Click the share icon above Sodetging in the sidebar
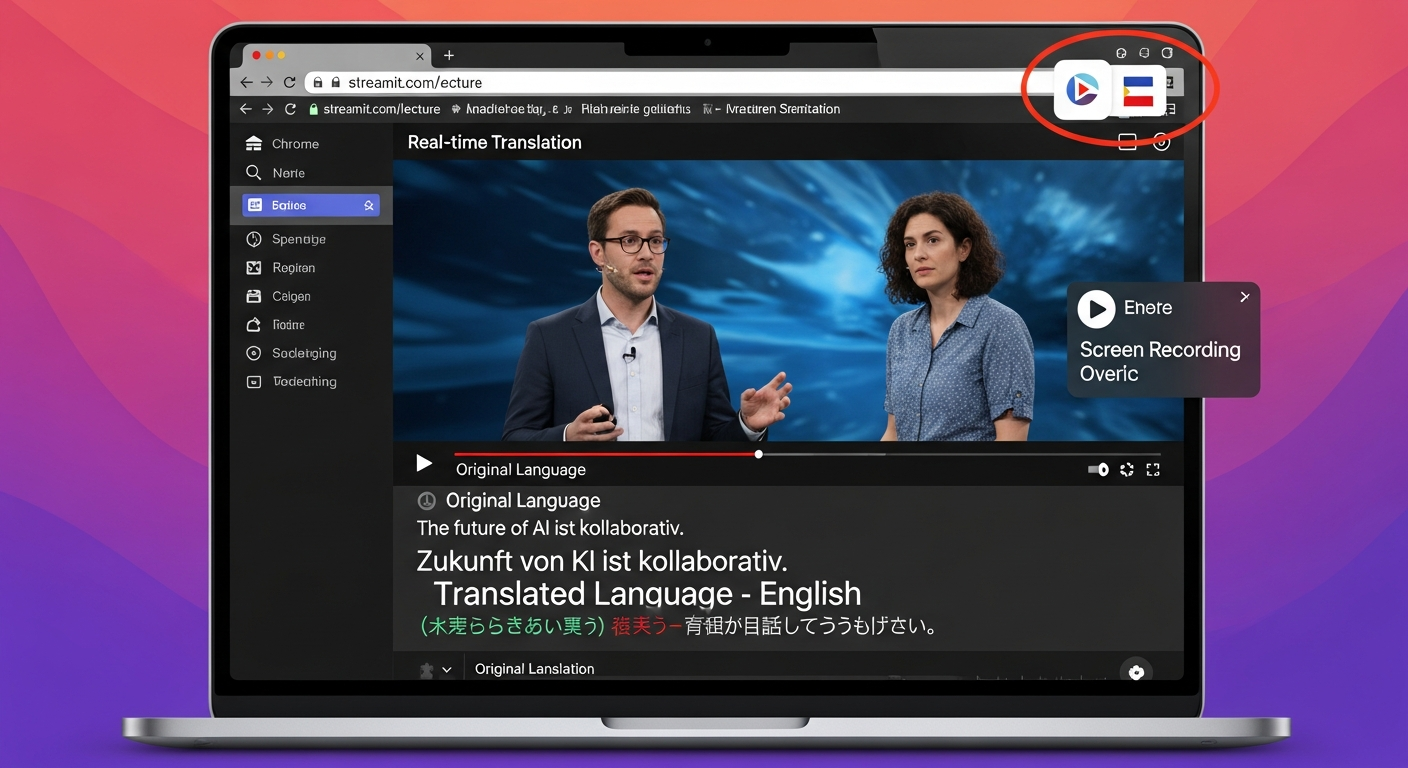 coord(253,325)
